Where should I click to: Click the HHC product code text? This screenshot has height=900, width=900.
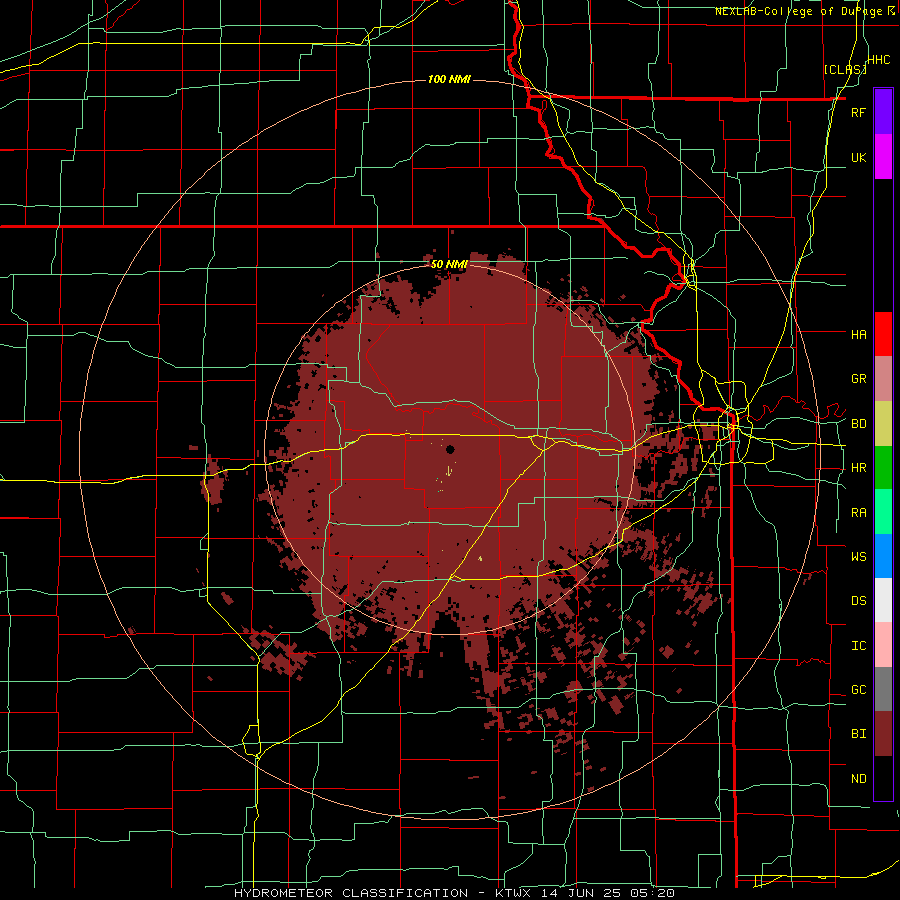coord(878,60)
